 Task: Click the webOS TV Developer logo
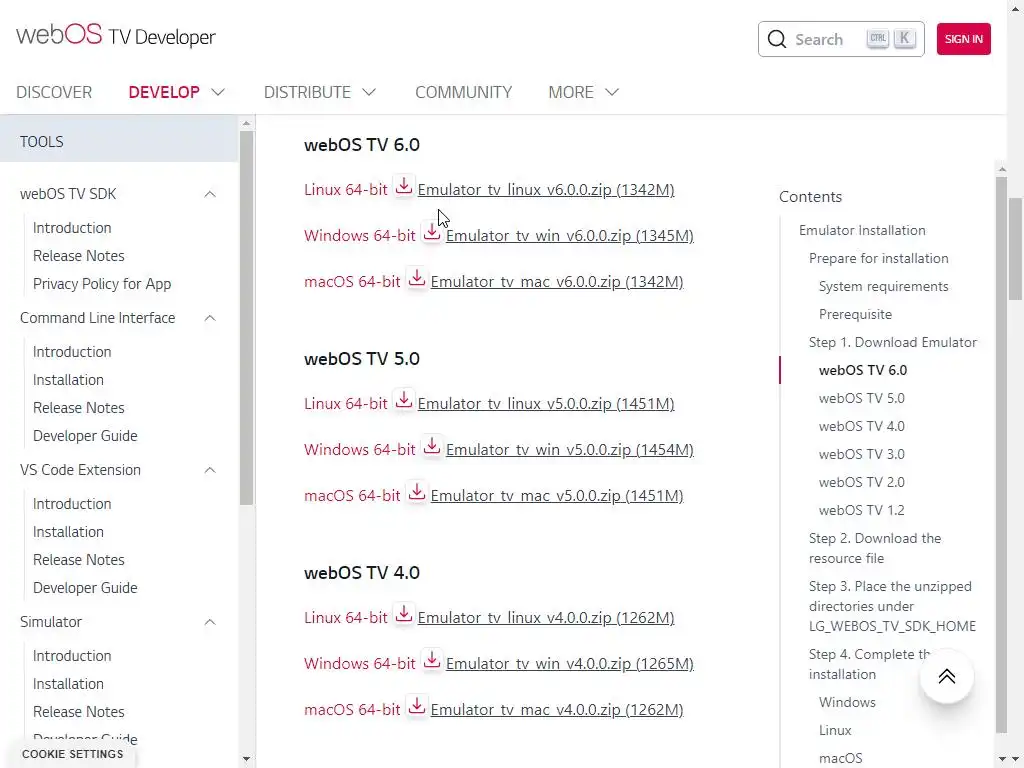[x=116, y=36]
